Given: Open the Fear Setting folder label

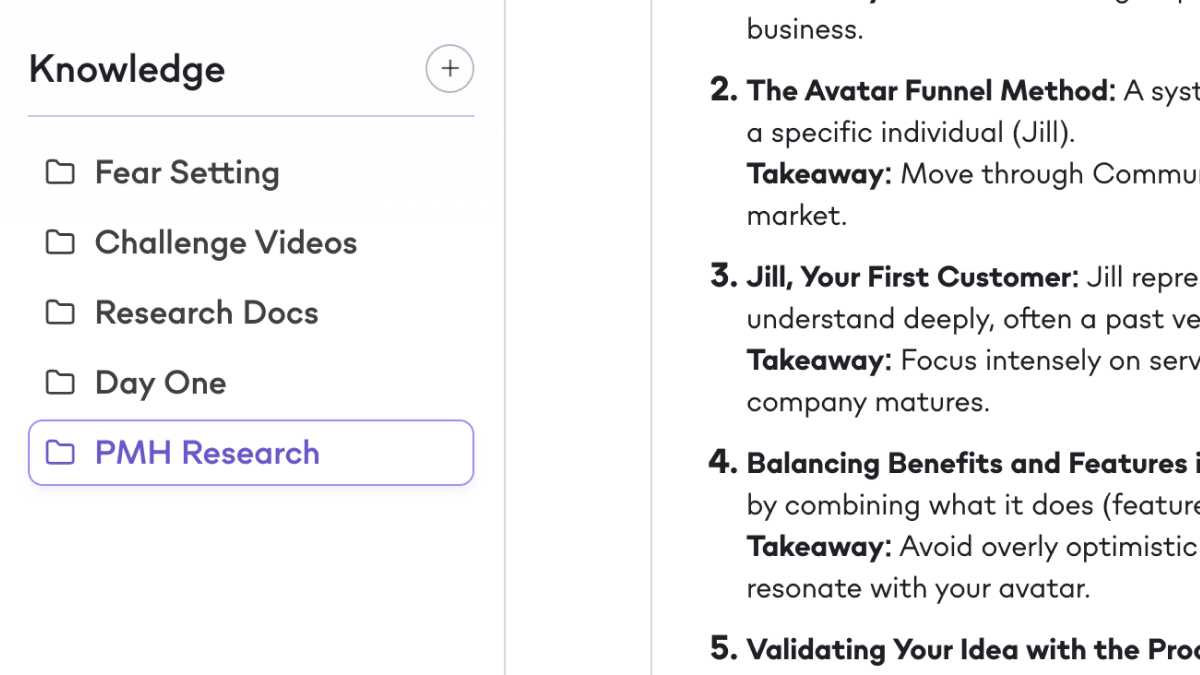Looking at the screenshot, I should [187, 173].
